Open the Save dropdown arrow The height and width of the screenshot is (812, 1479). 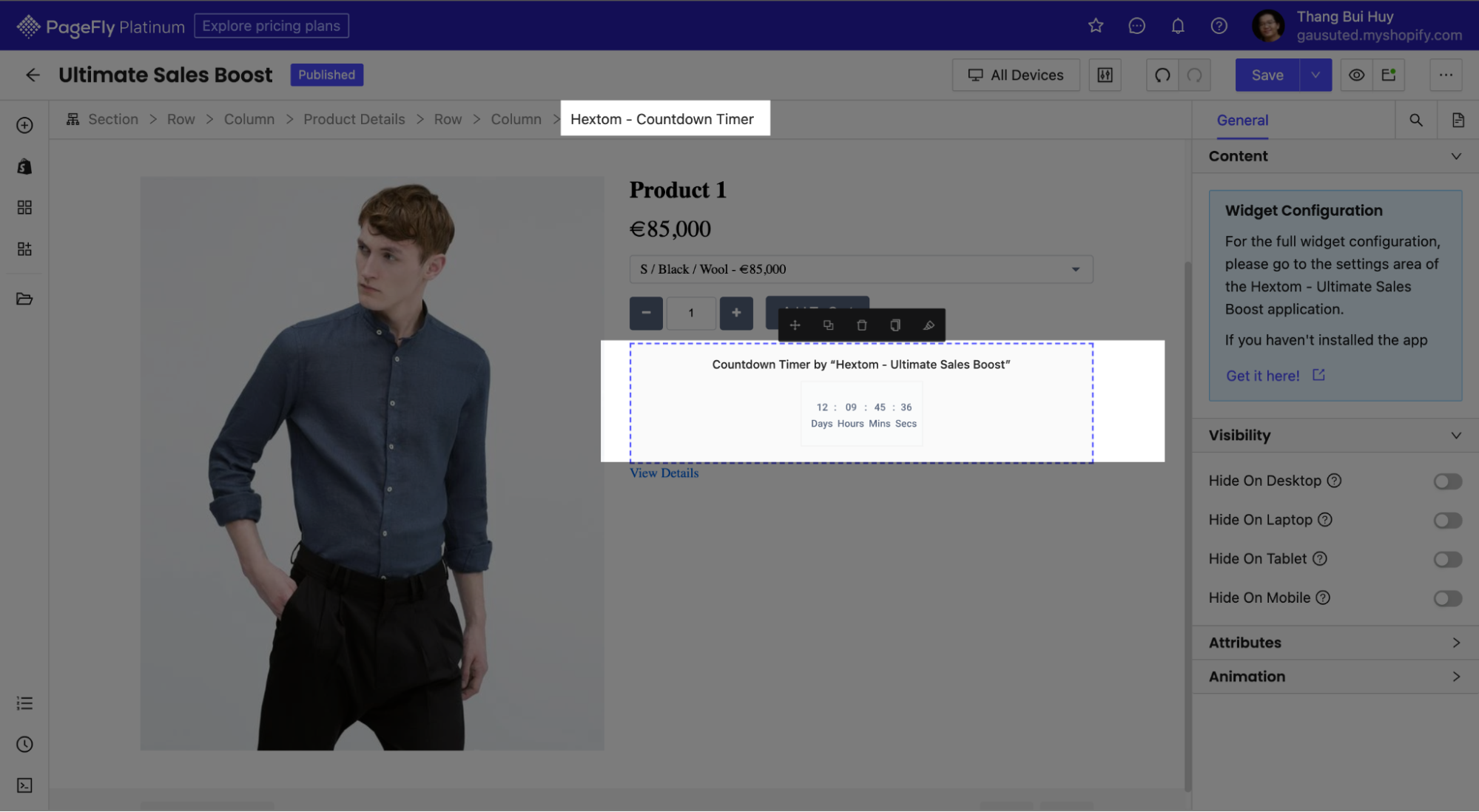pyautogui.click(x=1315, y=75)
